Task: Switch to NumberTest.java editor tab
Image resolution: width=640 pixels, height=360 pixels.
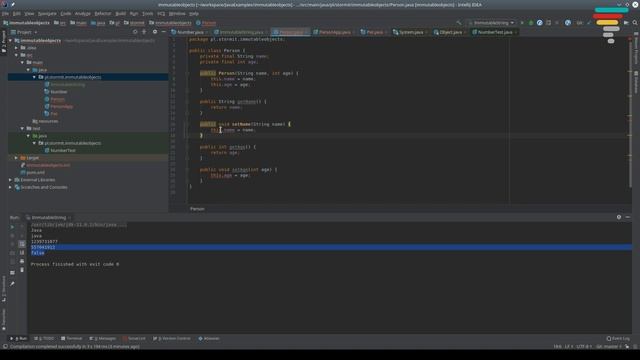Action: click(x=495, y=32)
